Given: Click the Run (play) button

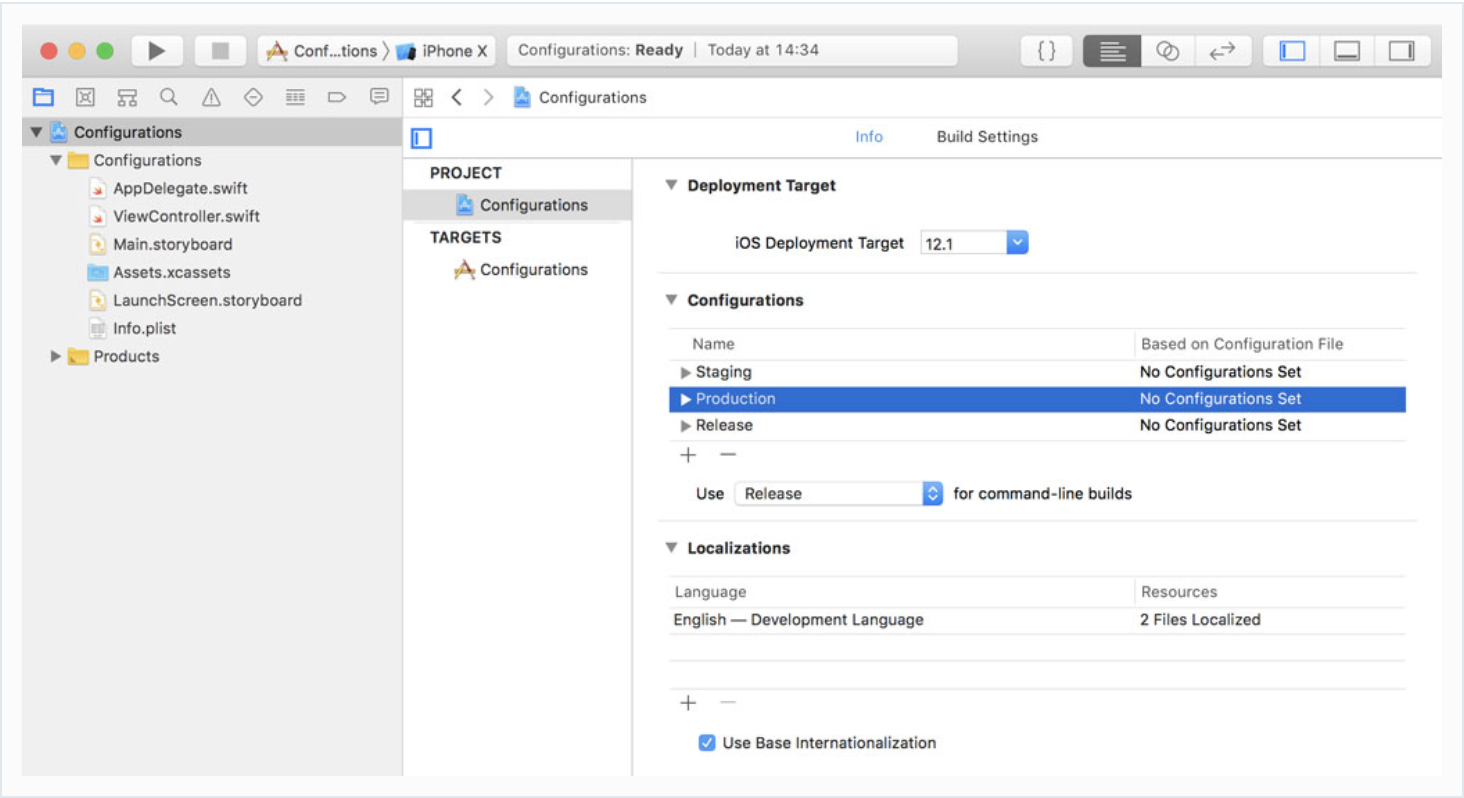Looking at the screenshot, I should point(156,51).
